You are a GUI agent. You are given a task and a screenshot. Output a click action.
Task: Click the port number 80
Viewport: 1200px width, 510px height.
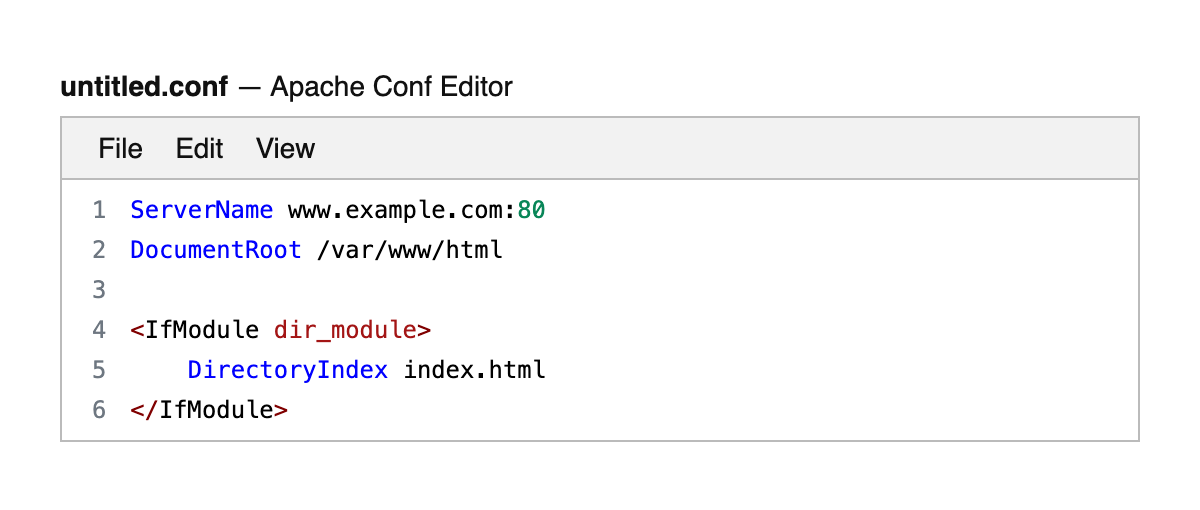(531, 211)
